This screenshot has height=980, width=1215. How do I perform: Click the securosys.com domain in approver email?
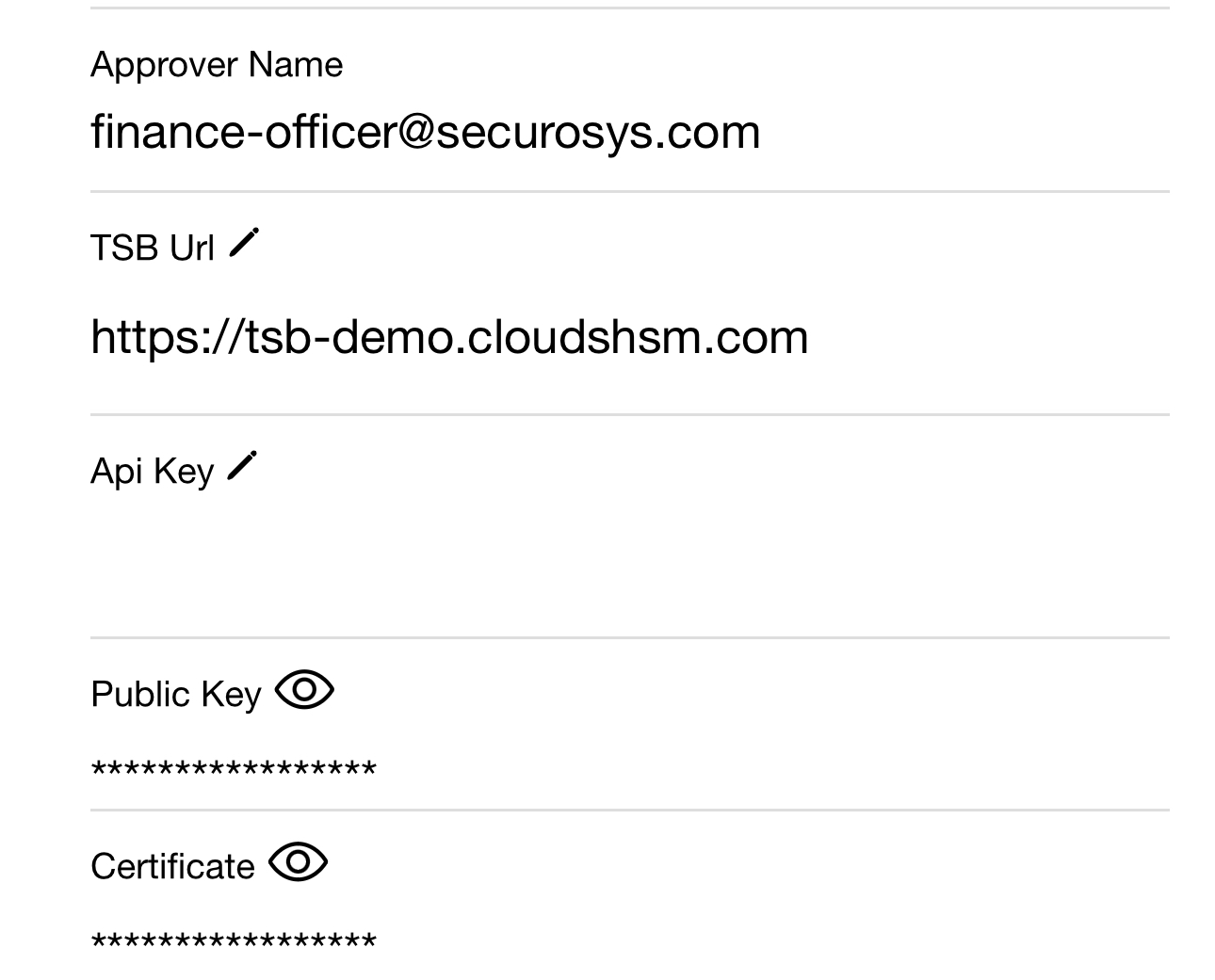pyautogui.click(x=598, y=132)
